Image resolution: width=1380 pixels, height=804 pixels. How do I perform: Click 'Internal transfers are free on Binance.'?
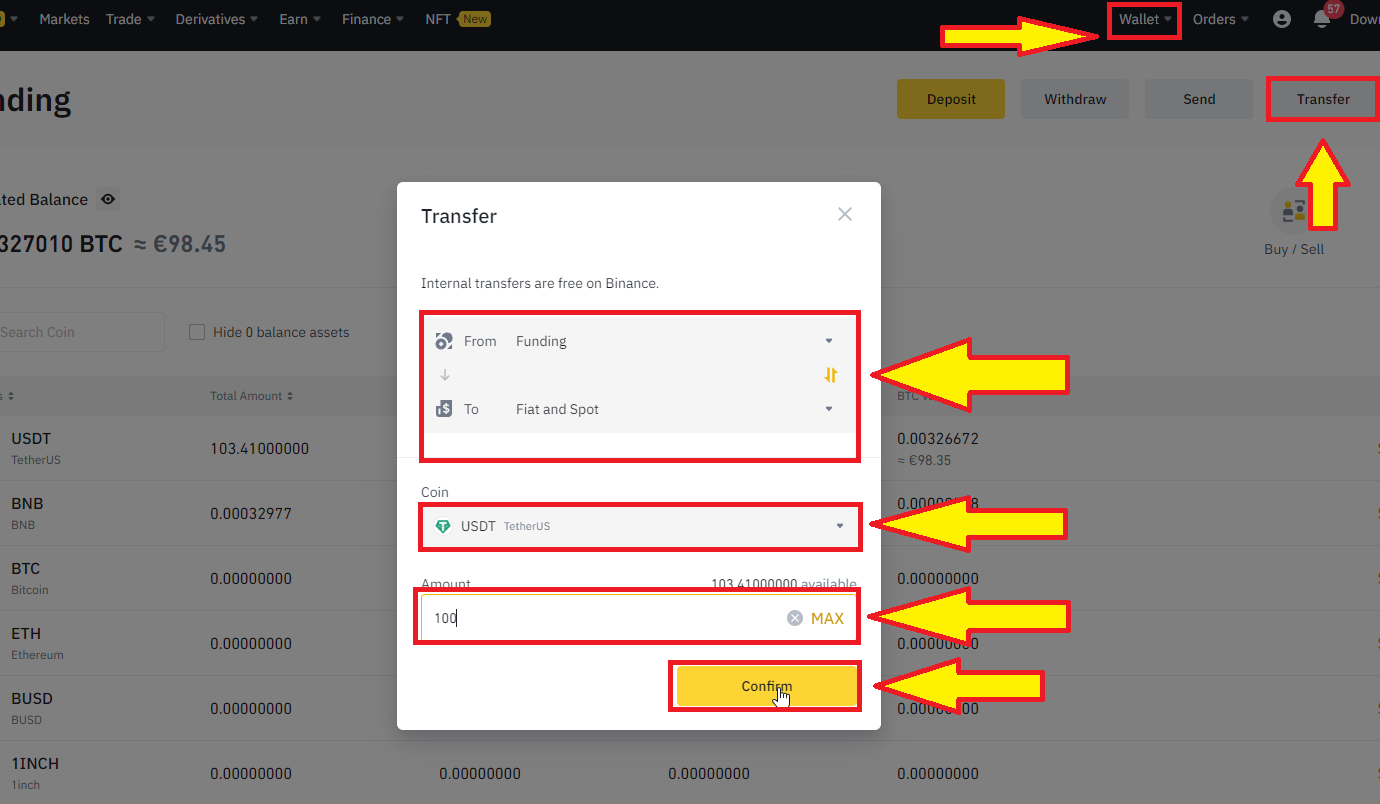point(540,283)
